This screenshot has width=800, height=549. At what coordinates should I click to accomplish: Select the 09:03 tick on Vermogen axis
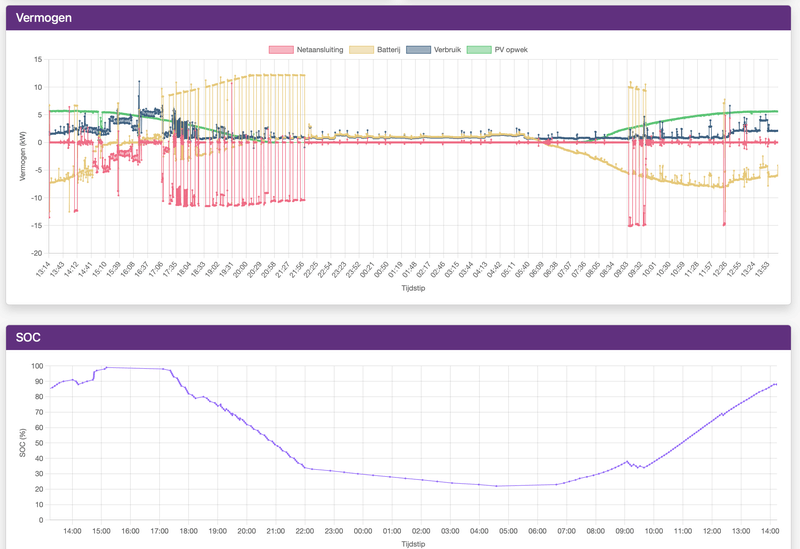622,269
